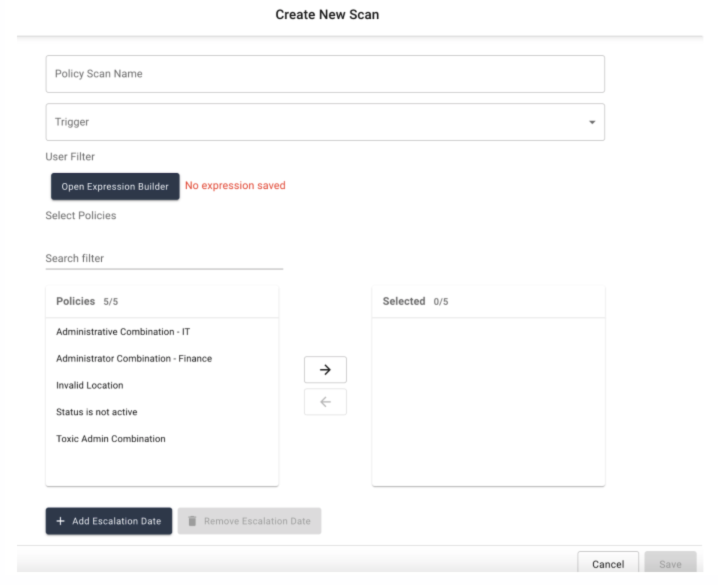Focus the Policy Scan Name field
The image size is (718, 585).
click(324, 74)
